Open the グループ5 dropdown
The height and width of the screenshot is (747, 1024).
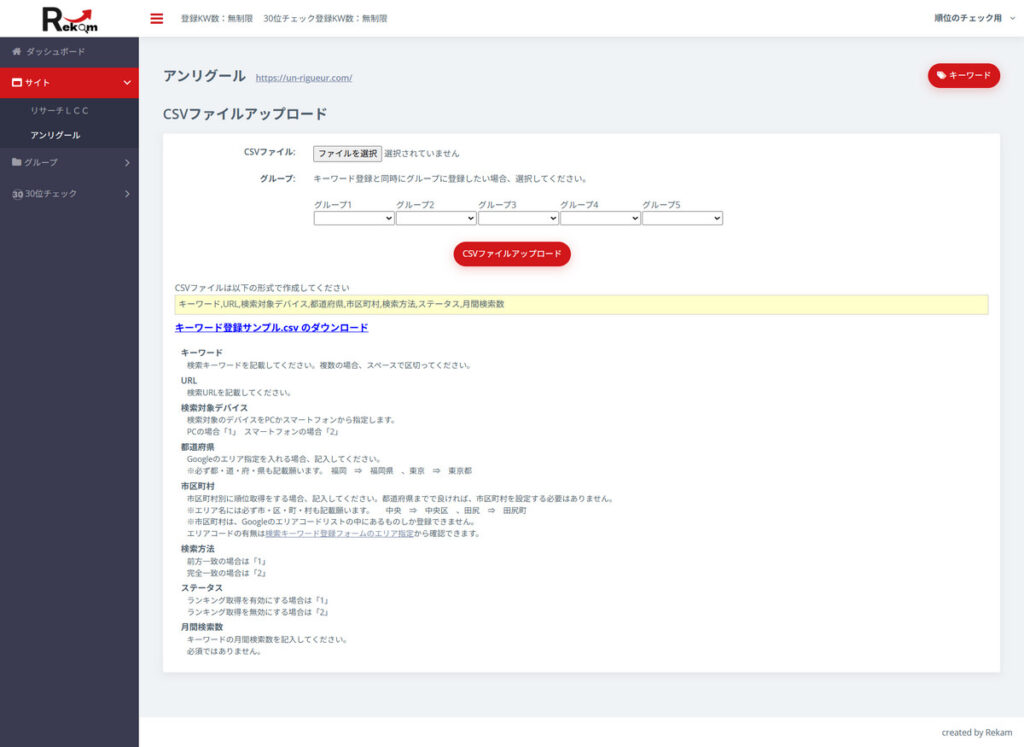click(682, 218)
